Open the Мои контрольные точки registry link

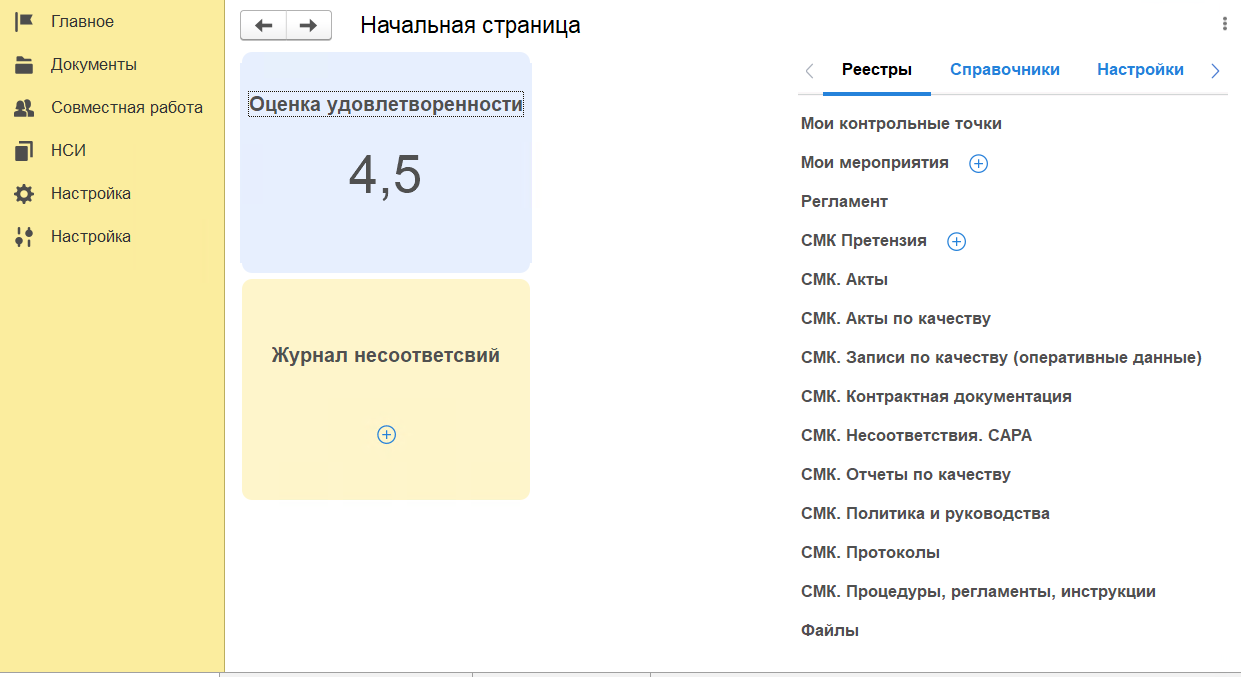(x=901, y=124)
